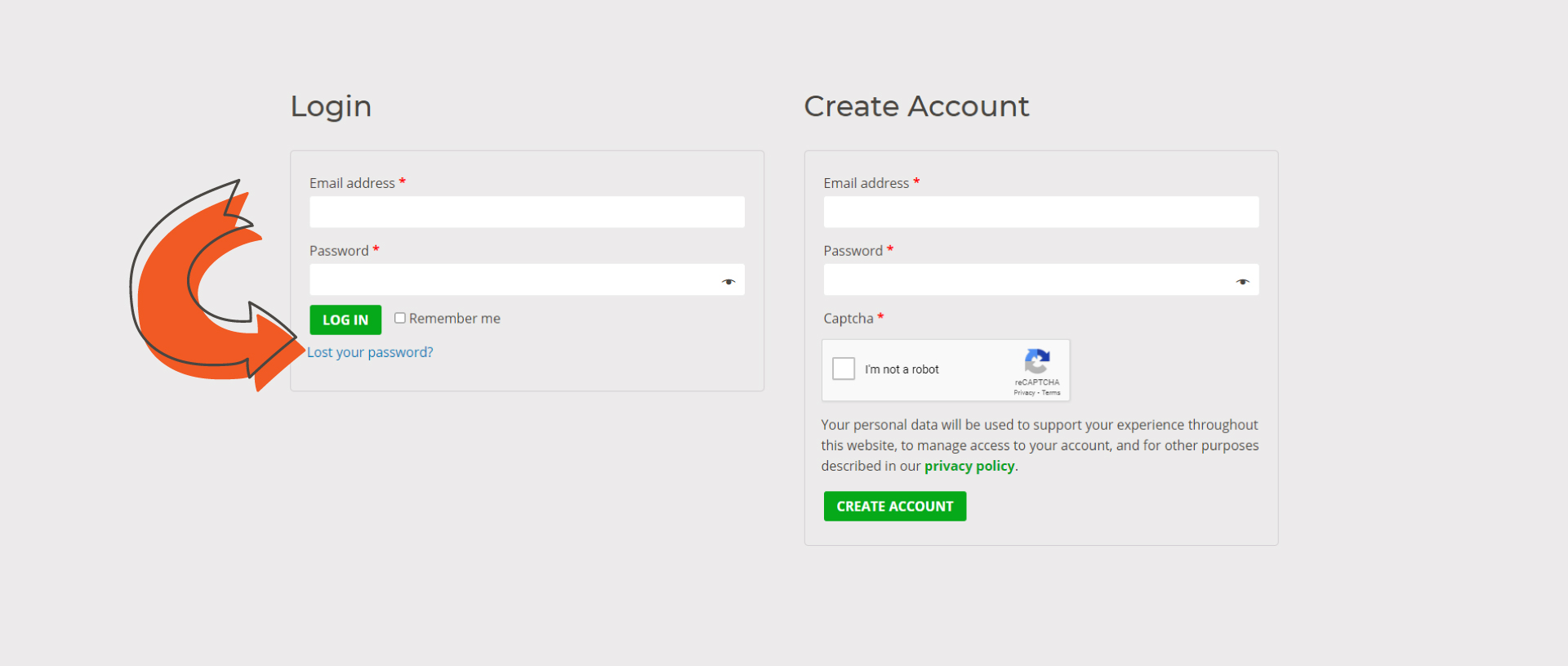Reveal Create Account password via eye icon

click(x=1242, y=281)
